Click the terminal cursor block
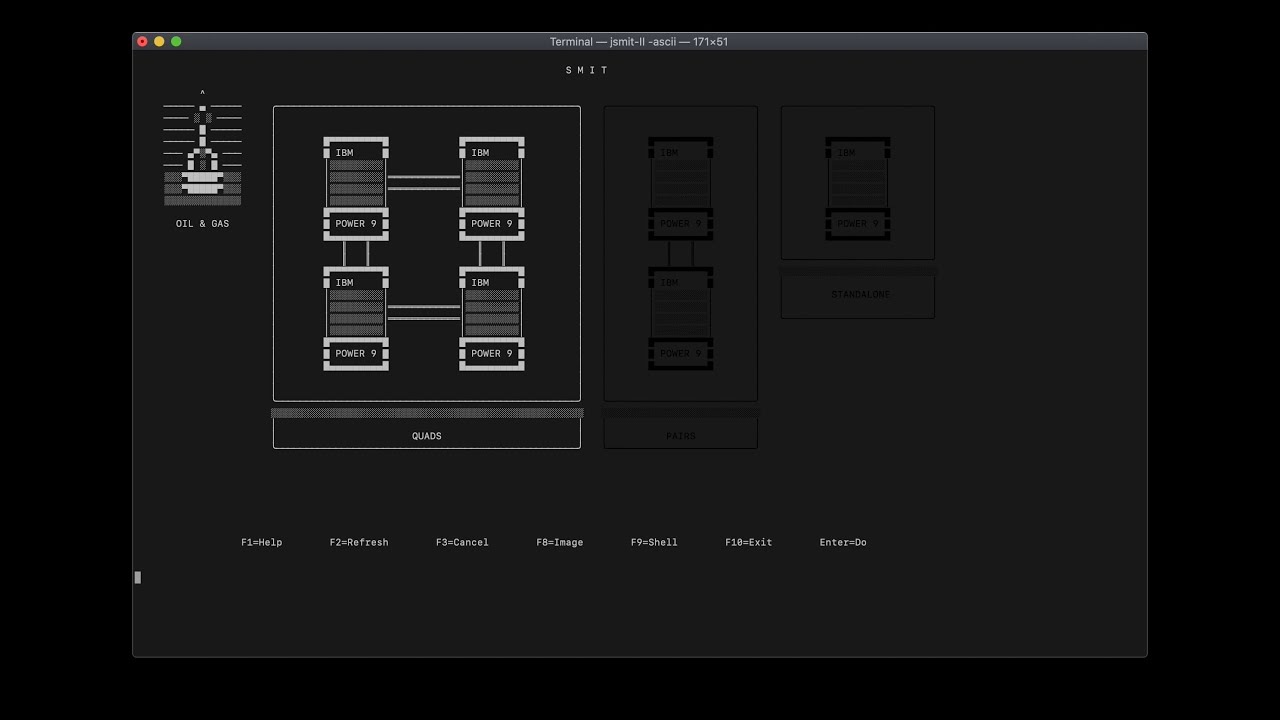Image resolution: width=1280 pixels, height=720 pixels. [x=138, y=577]
